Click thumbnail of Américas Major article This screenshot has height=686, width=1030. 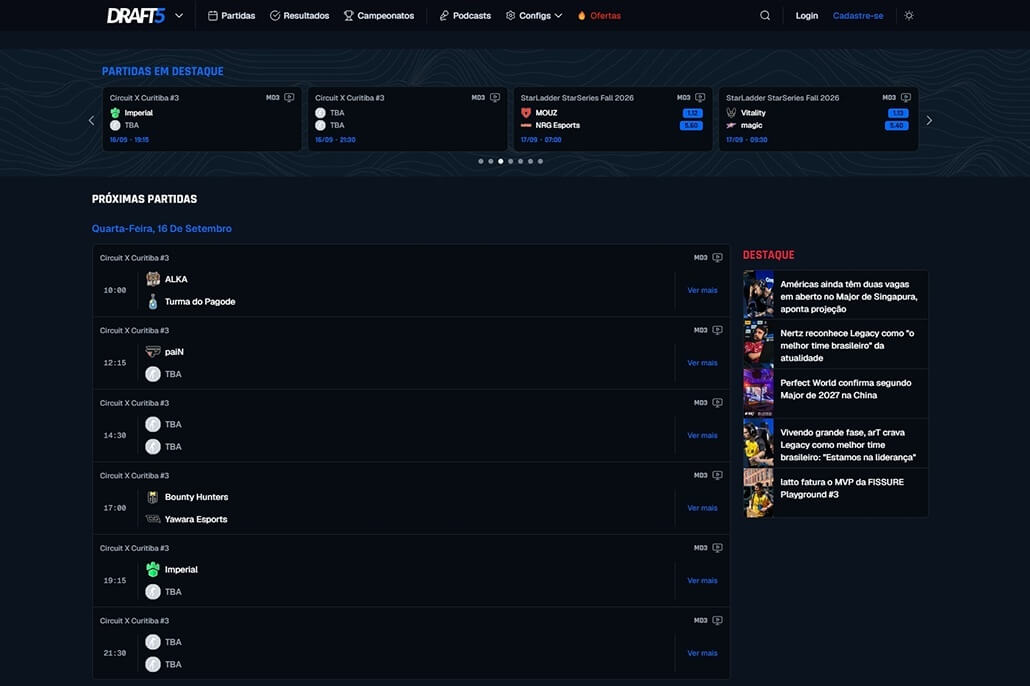[x=758, y=294]
